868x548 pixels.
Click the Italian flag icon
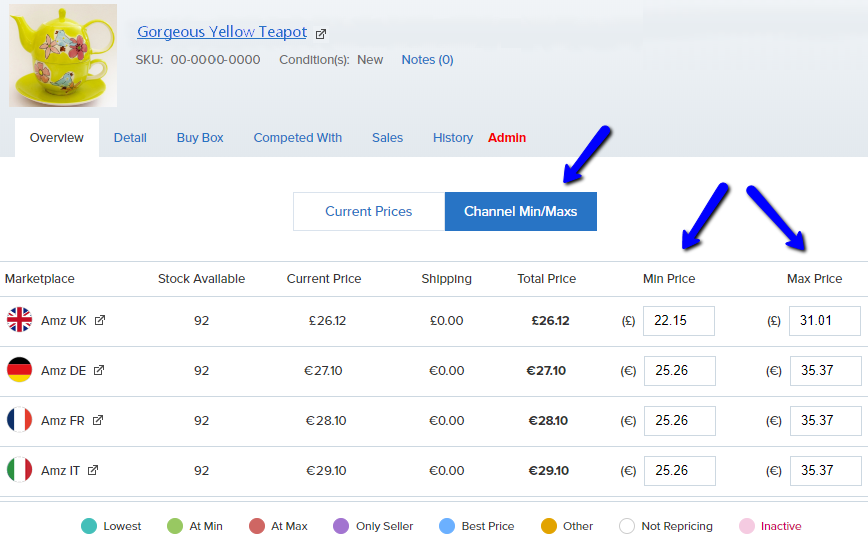[x=20, y=470]
